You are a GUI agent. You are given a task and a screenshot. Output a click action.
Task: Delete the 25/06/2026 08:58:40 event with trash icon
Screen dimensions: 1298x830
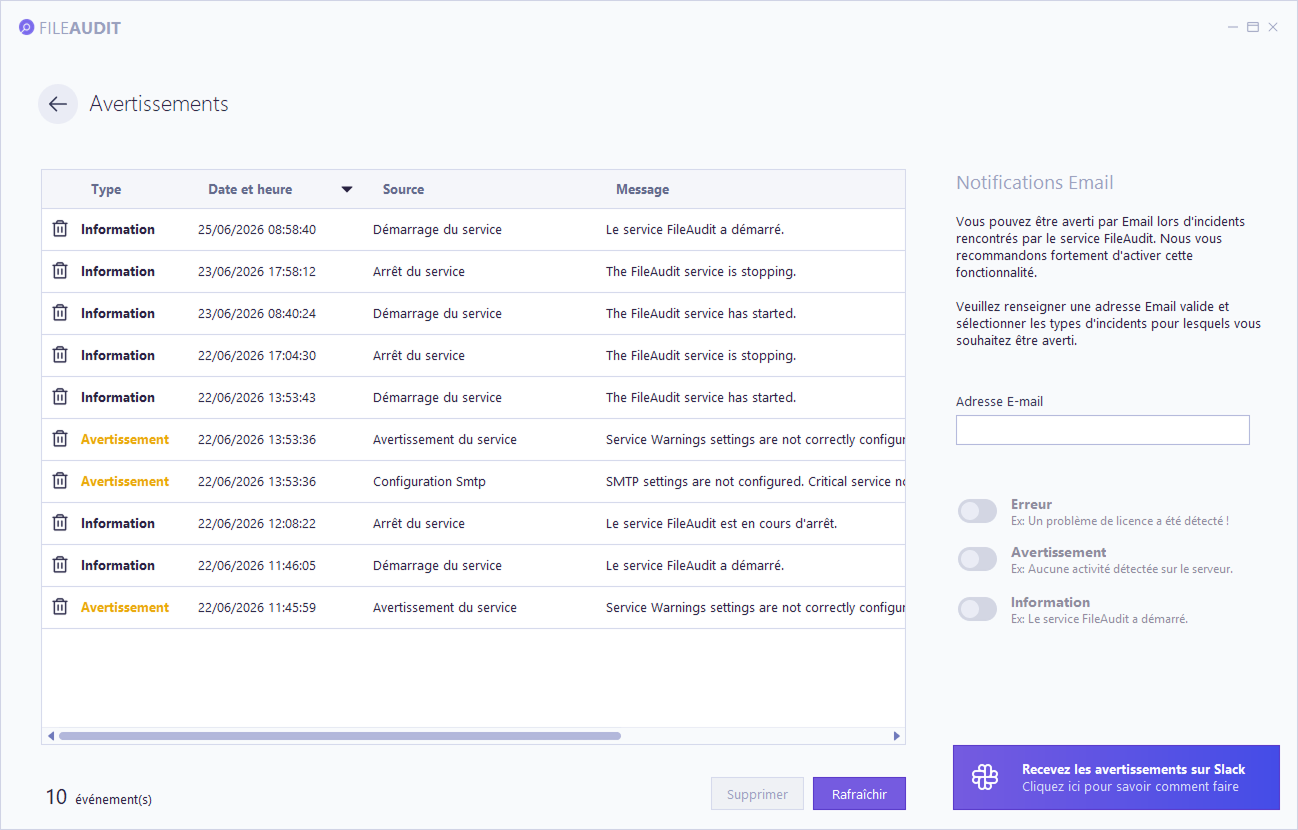[x=60, y=229]
